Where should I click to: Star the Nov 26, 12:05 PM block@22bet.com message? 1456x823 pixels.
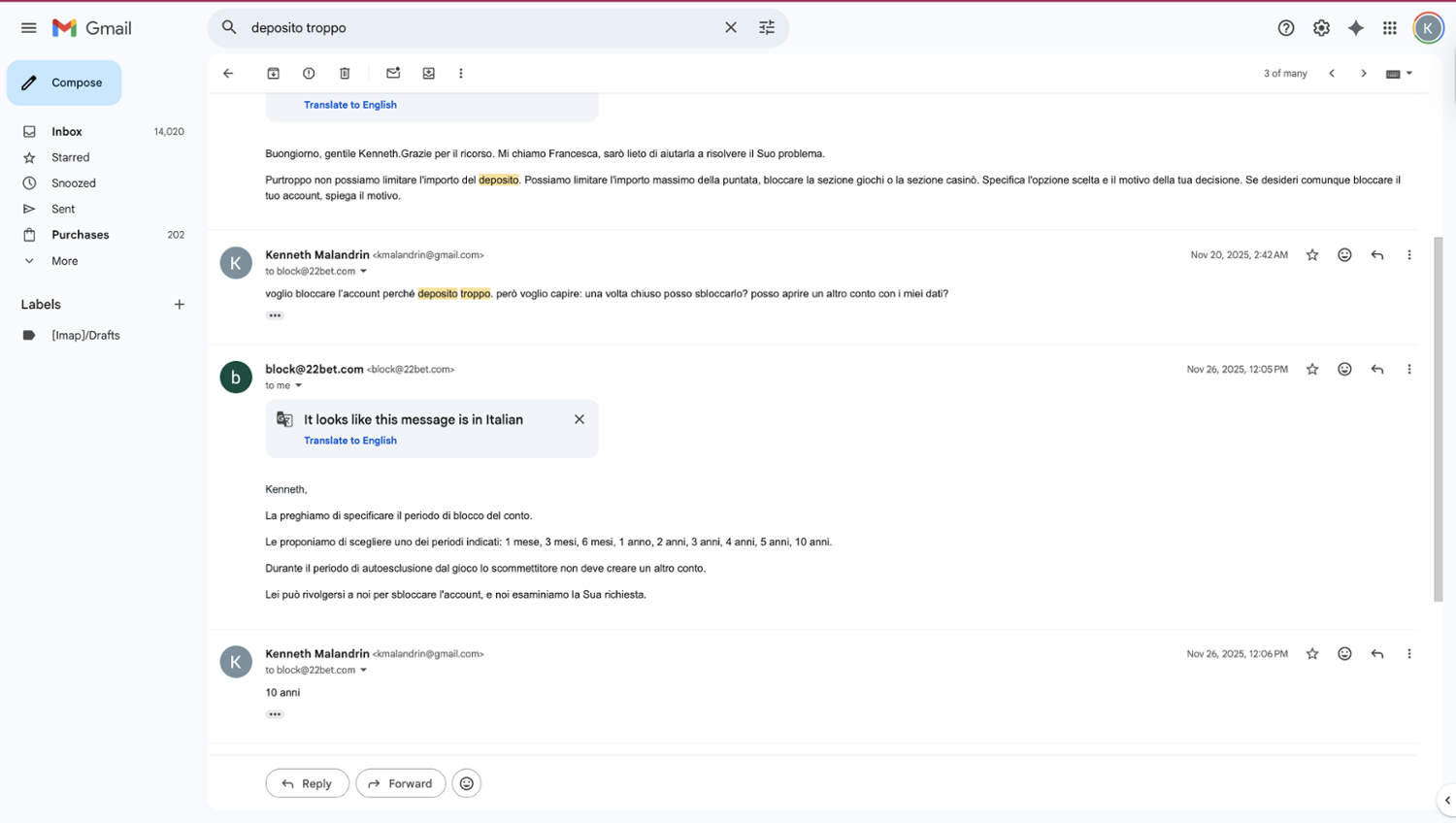pos(1312,370)
